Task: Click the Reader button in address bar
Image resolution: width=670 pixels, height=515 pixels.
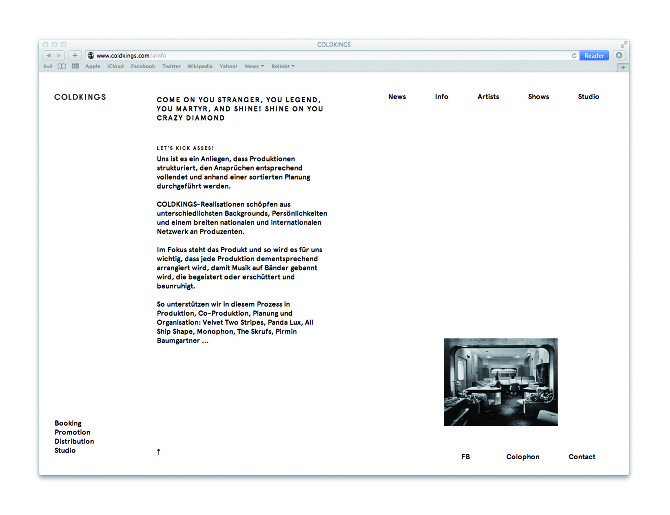Action: click(594, 56)
